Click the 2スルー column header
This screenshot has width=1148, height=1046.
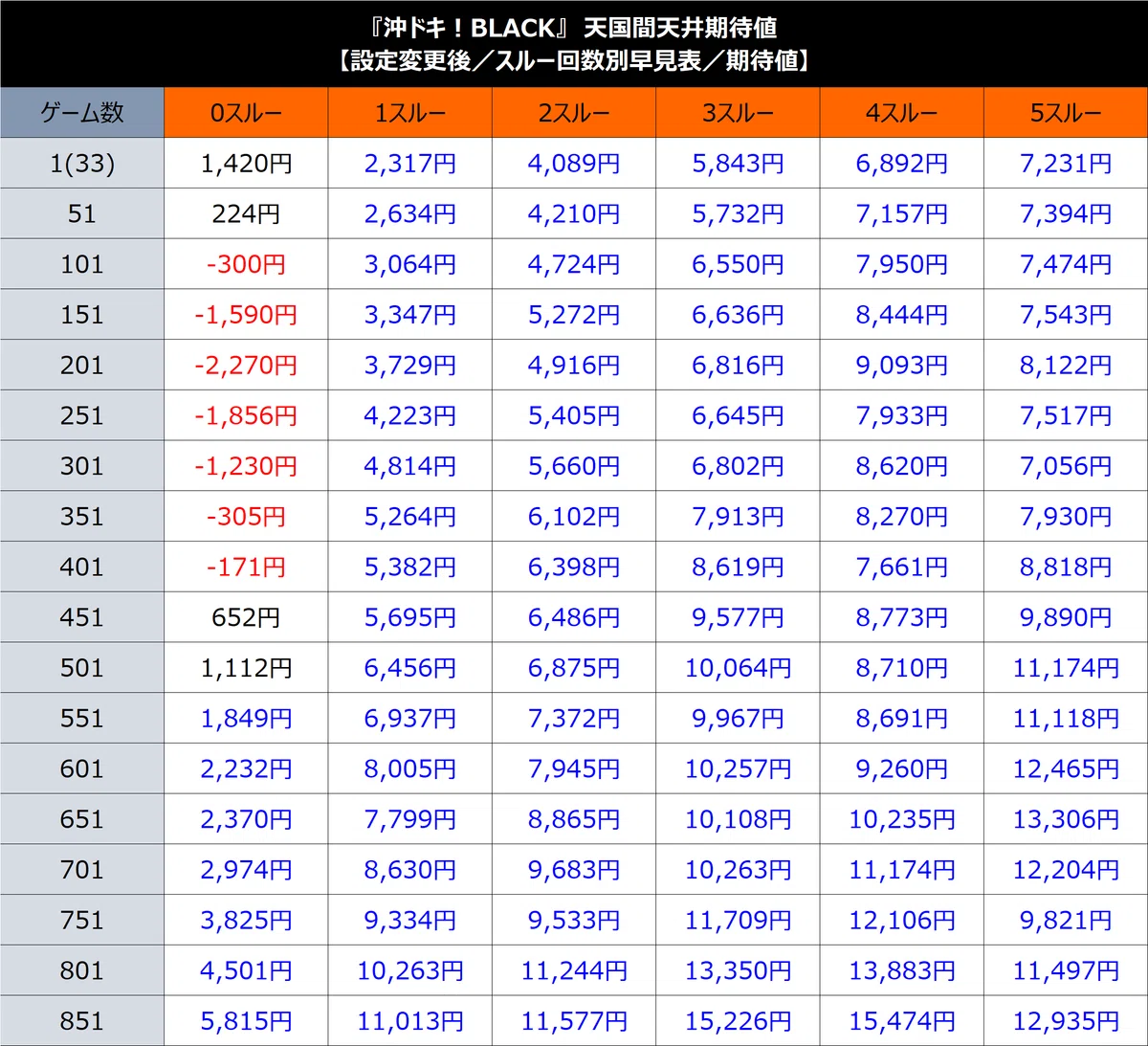pyautogui.click(x=574, y=113)
